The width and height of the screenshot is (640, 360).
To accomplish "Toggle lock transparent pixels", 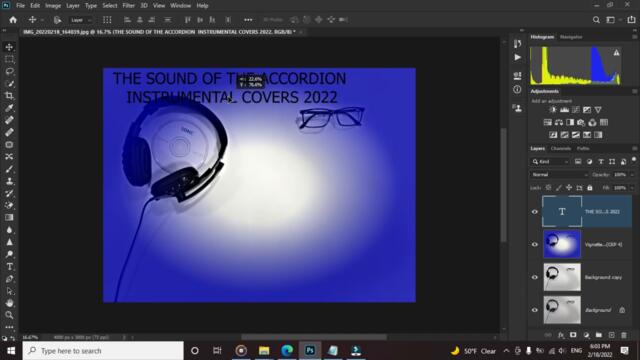I will 548,188.
